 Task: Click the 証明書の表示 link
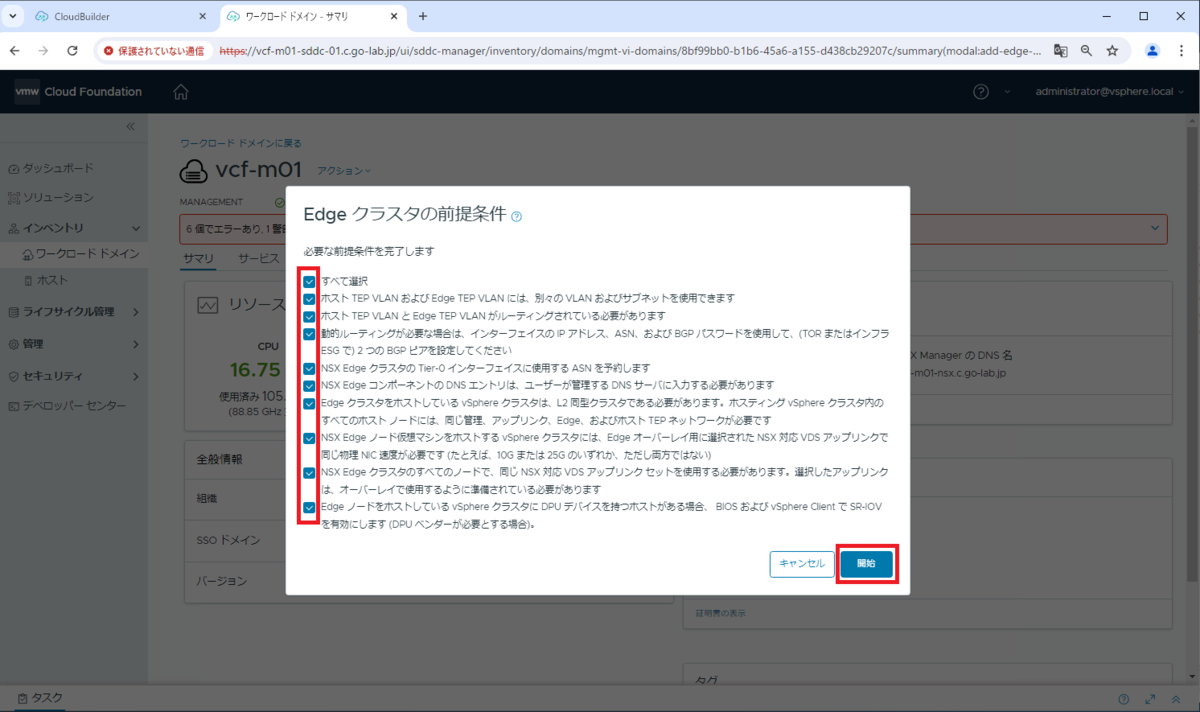(720, 613)
